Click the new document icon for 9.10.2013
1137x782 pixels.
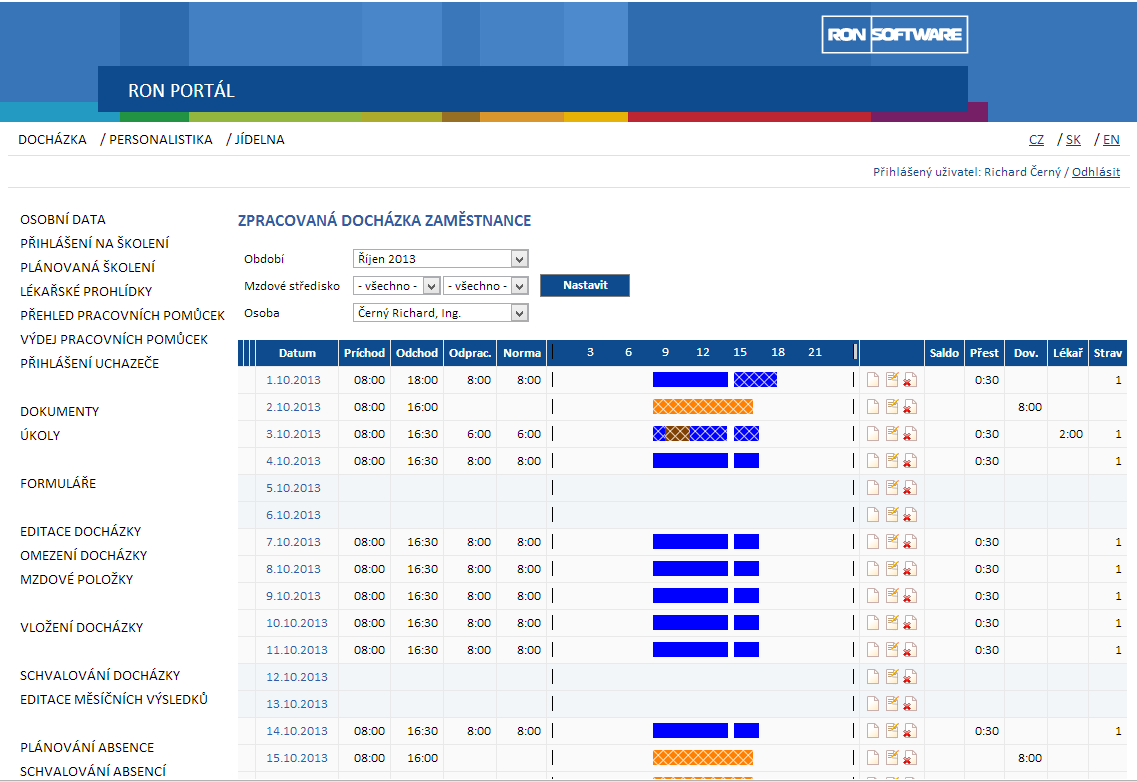click(x=872, y=596)
